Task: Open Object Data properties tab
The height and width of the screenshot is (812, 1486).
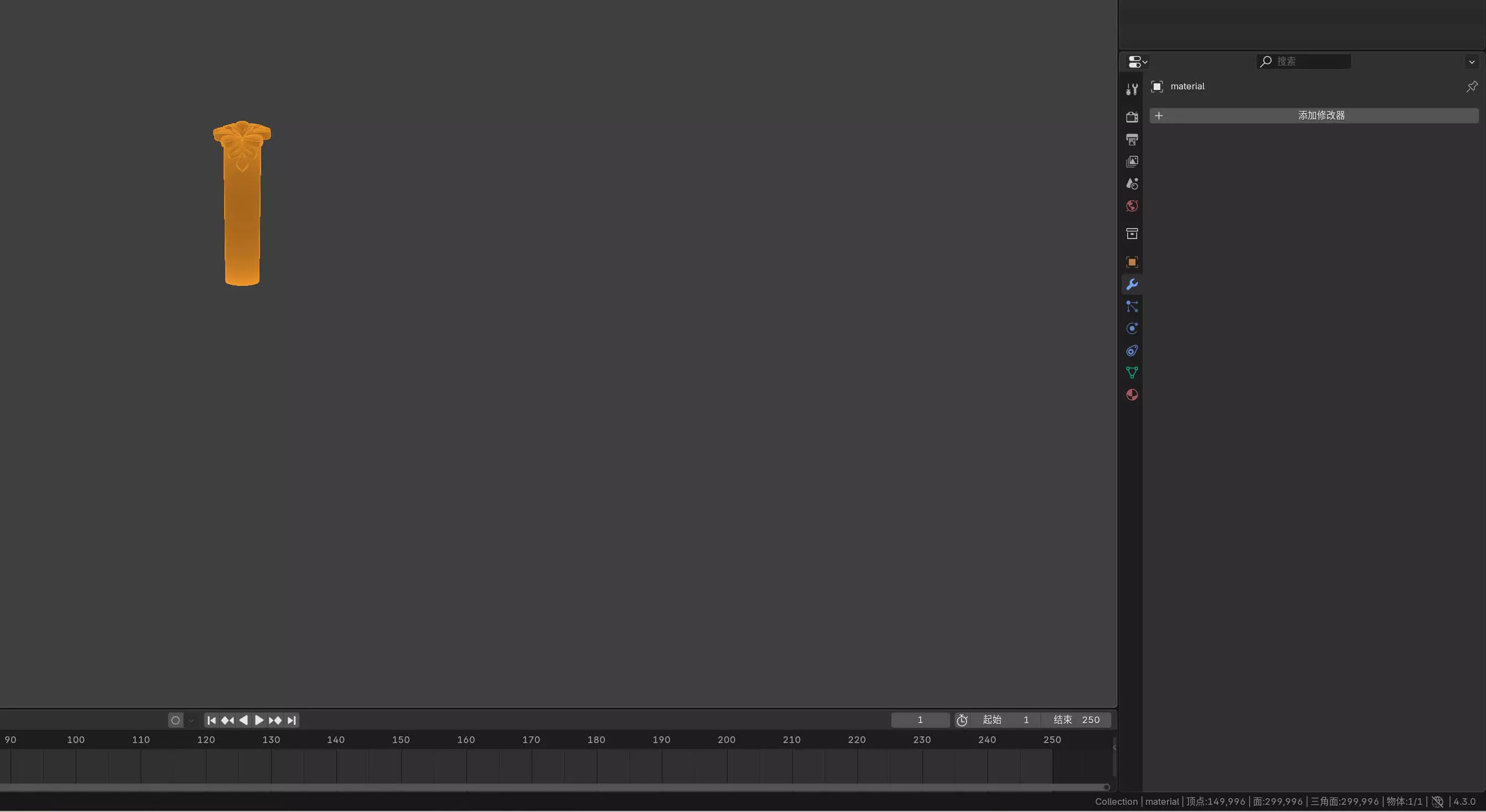Action: tap(1132, 373)
